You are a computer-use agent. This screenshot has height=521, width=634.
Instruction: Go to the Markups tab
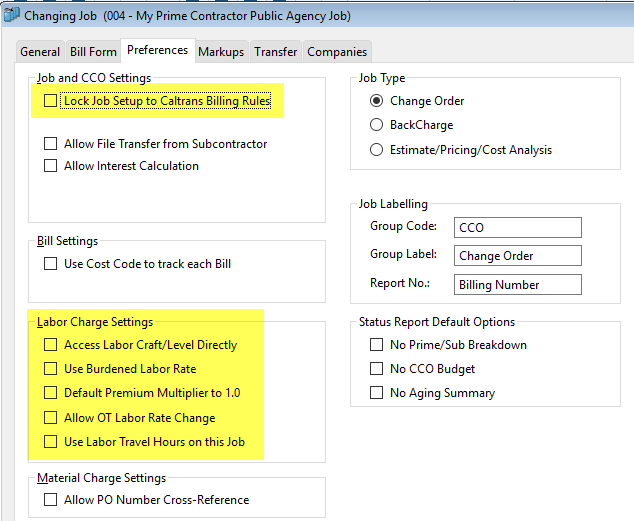click(x=221, y=52)
